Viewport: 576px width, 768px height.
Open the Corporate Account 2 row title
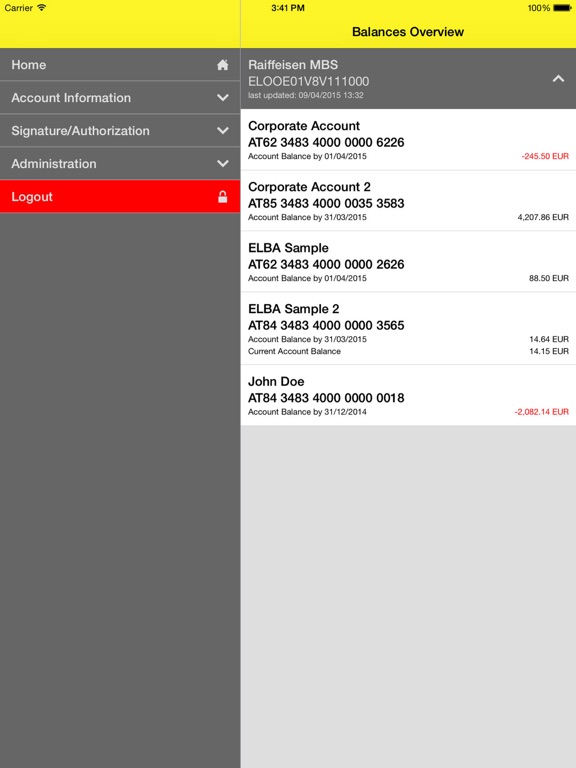point(309,187)
